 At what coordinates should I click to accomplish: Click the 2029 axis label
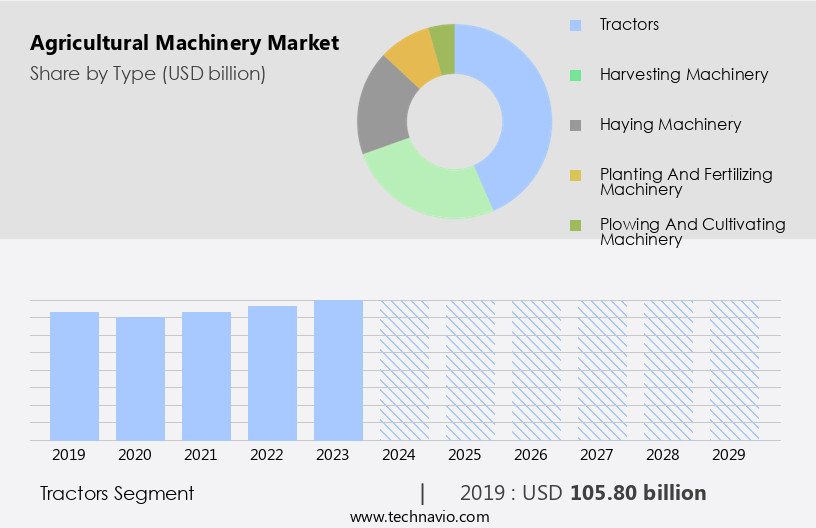pos(729,455)
